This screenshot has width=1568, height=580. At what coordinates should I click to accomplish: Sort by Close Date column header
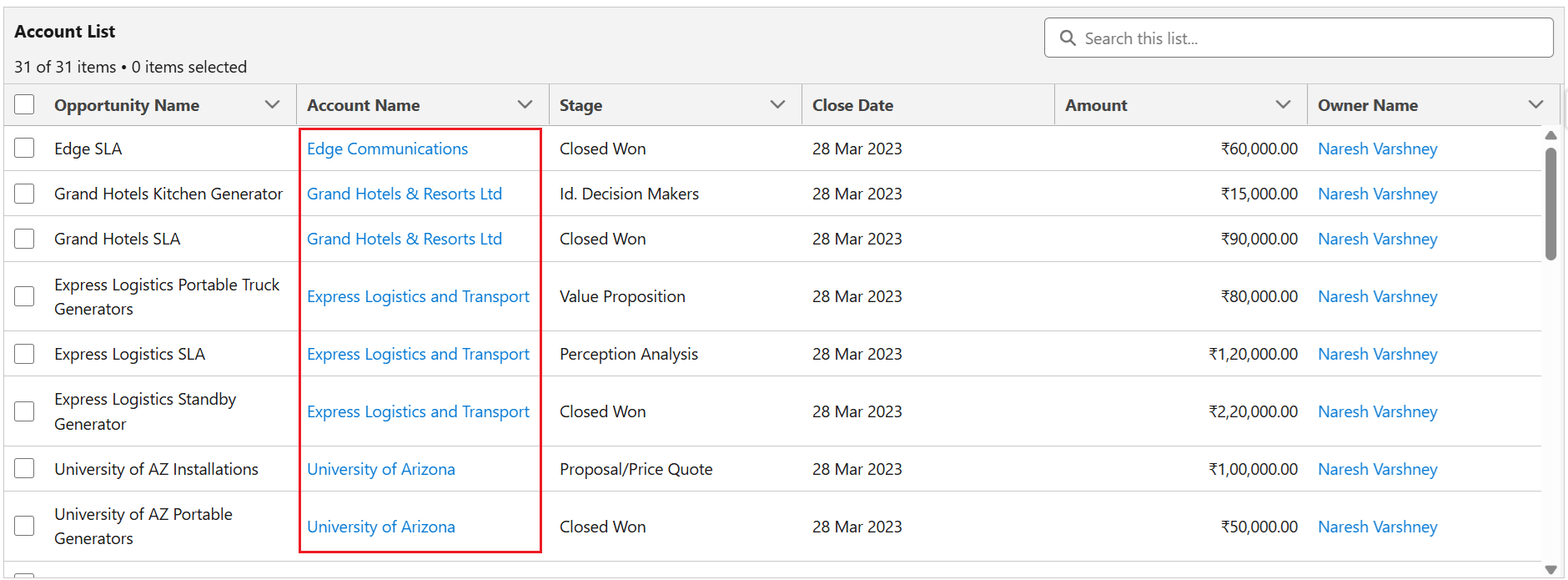pos(852,105)
